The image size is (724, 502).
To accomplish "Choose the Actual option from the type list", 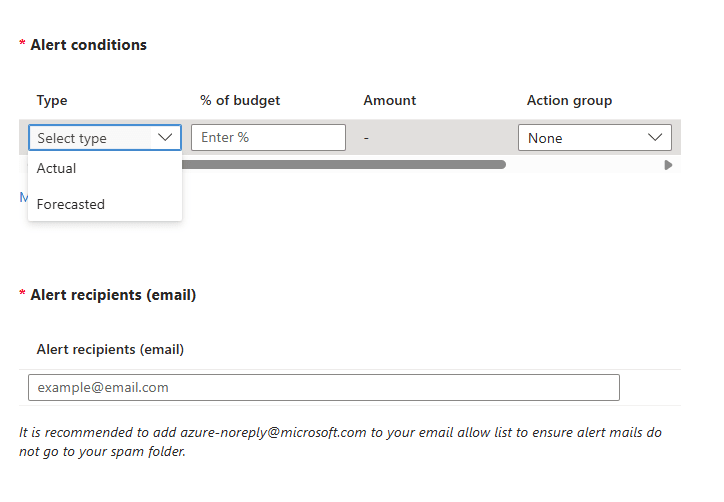I will 57,168.
